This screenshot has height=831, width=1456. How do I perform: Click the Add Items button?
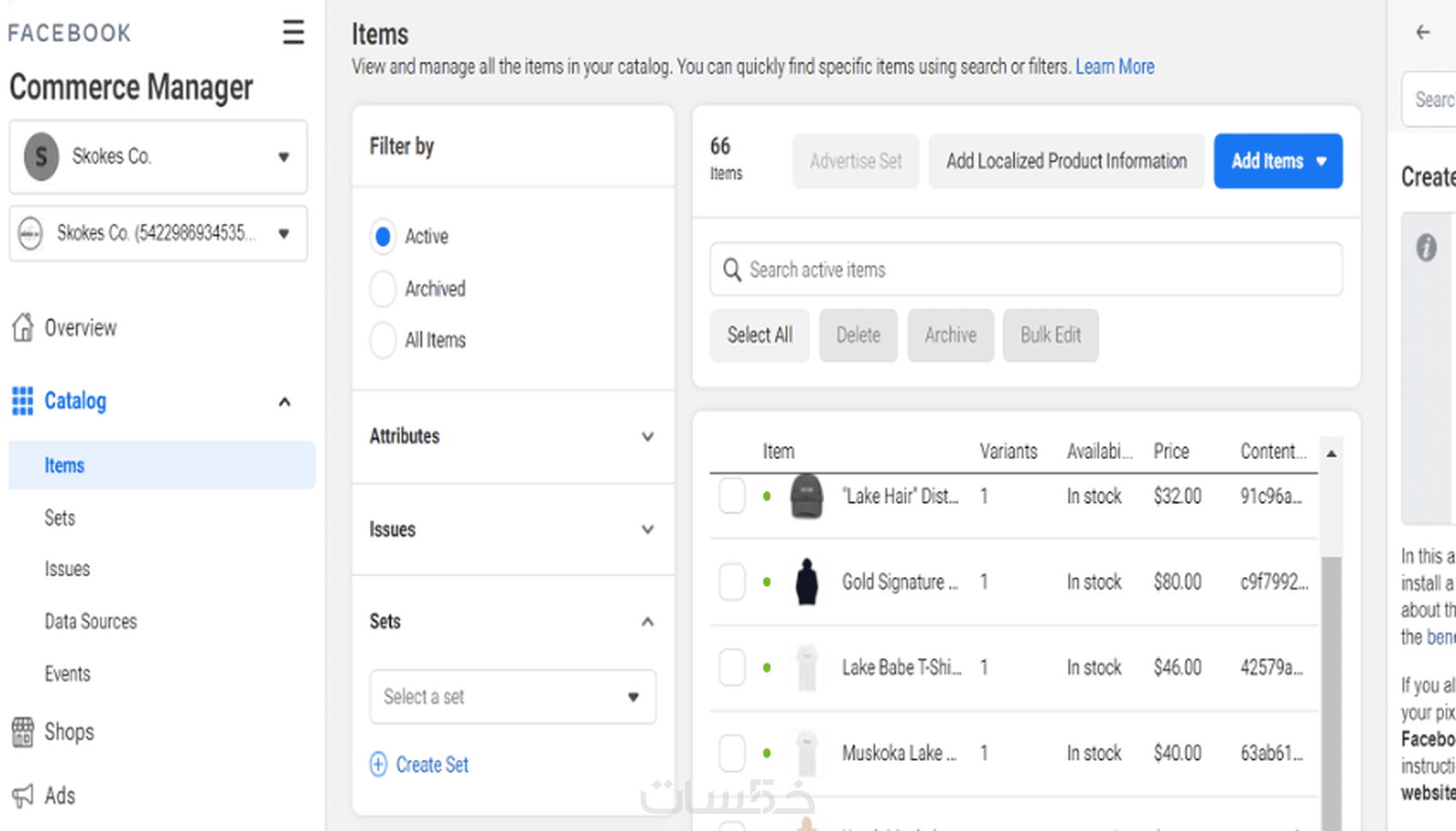click(x=1277, y=161)
